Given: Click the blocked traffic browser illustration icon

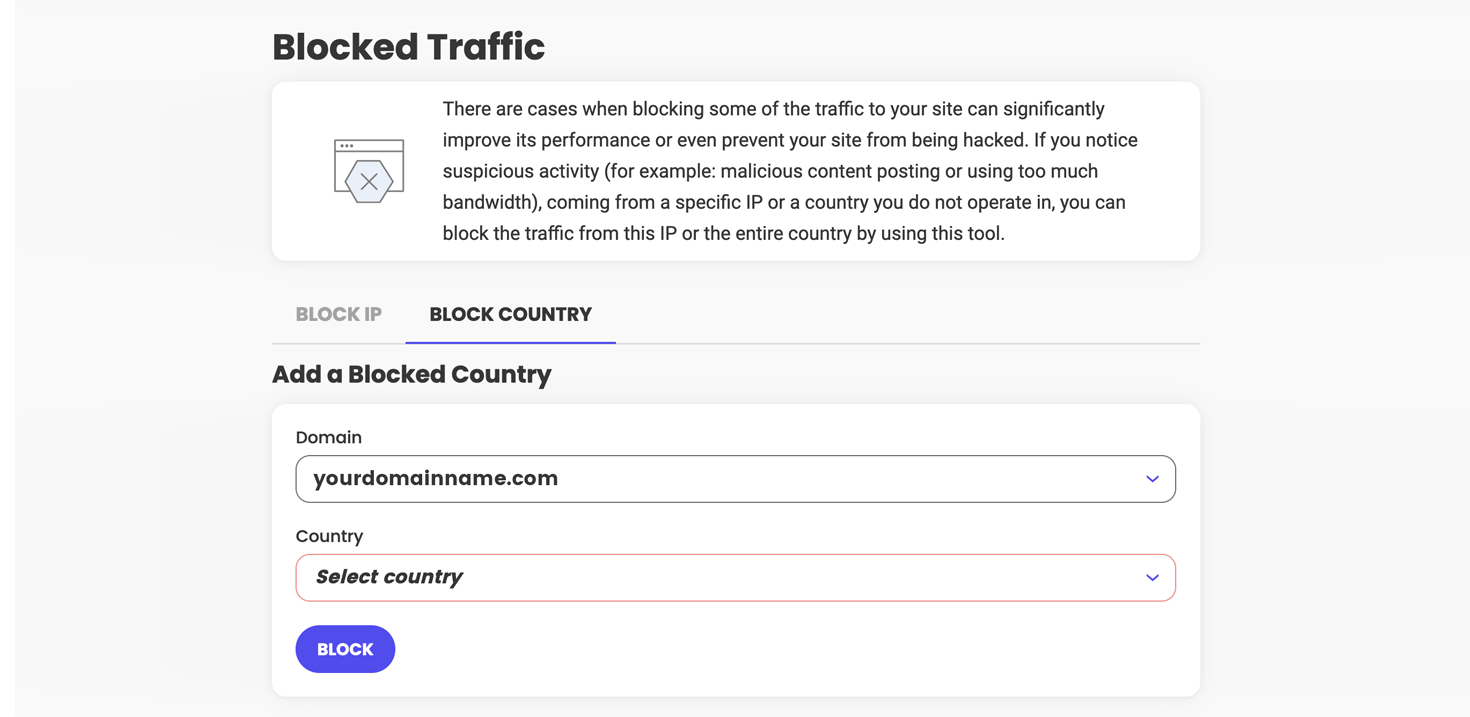Looking at the screenshot, I should 368,168.
